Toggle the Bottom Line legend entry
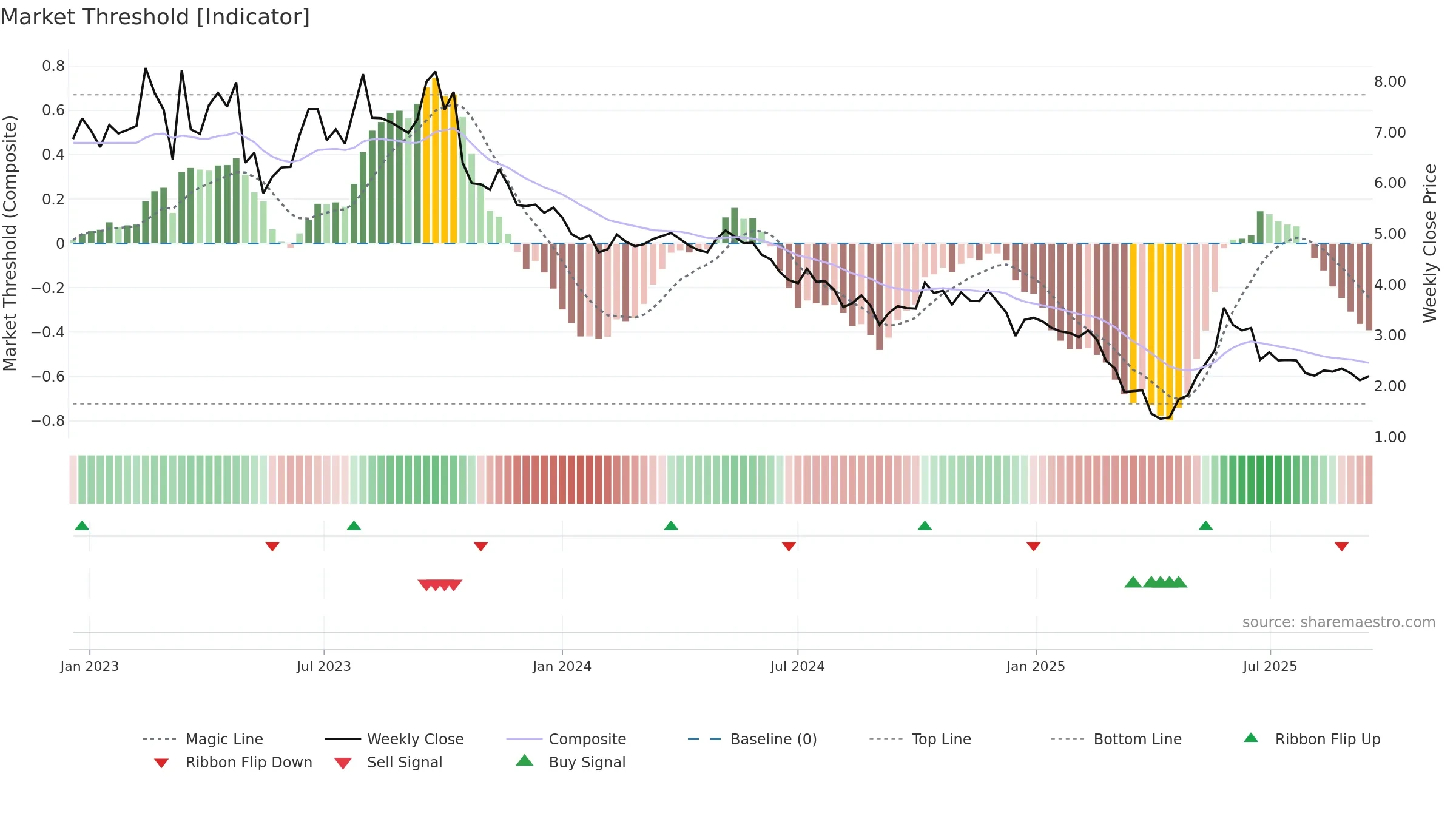Image resolution: width=1456 pixels, height=819 pixels. pyautogui.click(x=1116, y=739)
